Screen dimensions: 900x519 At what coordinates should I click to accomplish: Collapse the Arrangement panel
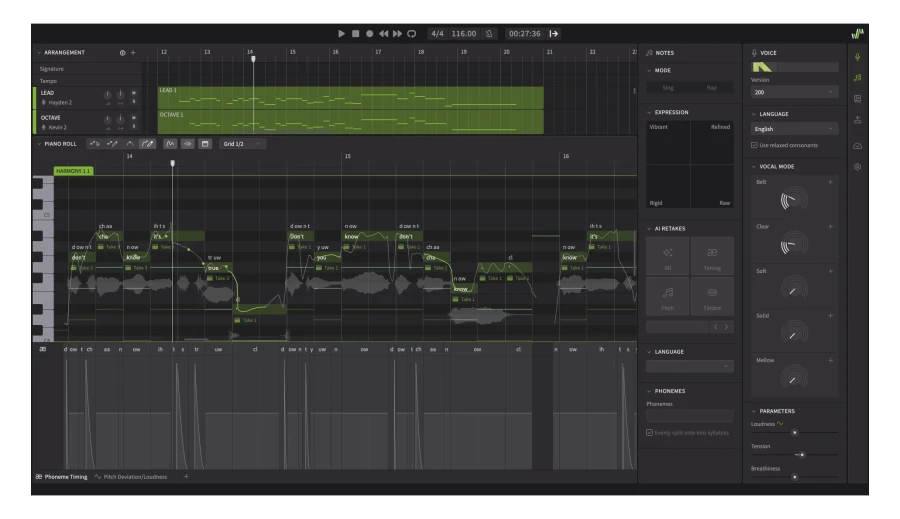[39, 53]
